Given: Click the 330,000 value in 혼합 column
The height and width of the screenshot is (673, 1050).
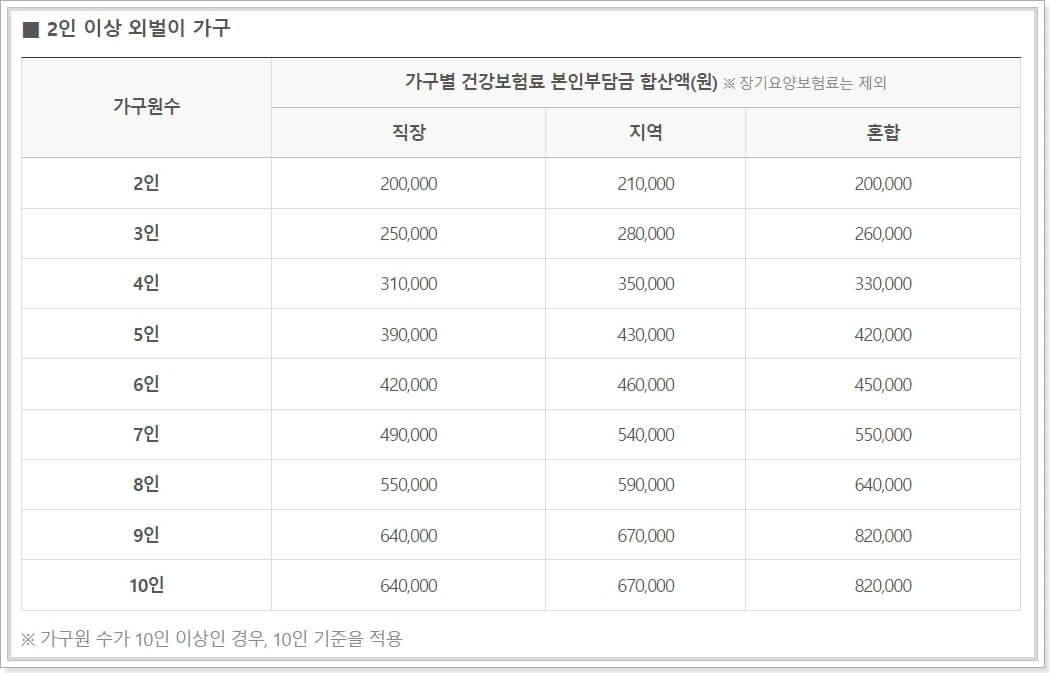Looking at the screenshot, I should coord(885,283).
